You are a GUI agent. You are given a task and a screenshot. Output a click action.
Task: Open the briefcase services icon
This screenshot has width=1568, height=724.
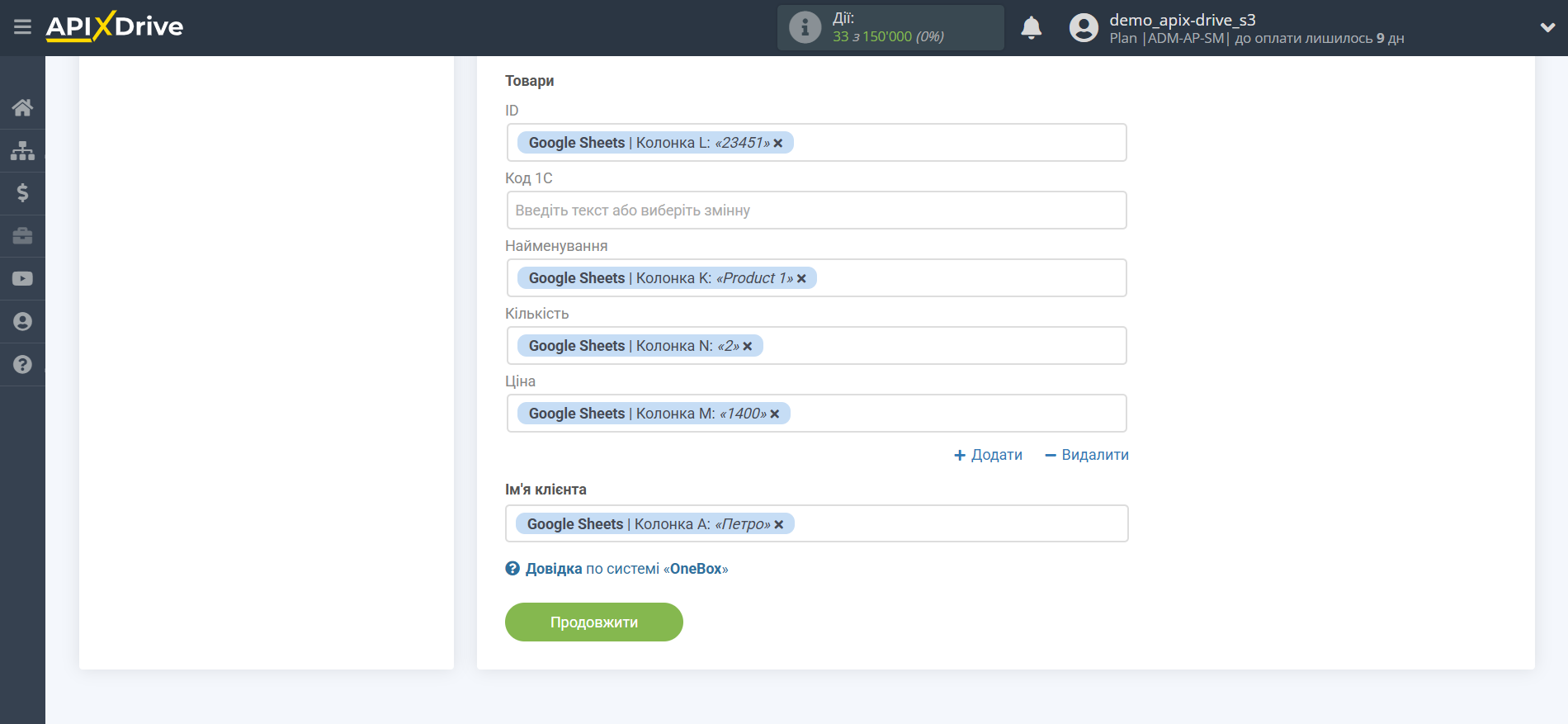22,236
